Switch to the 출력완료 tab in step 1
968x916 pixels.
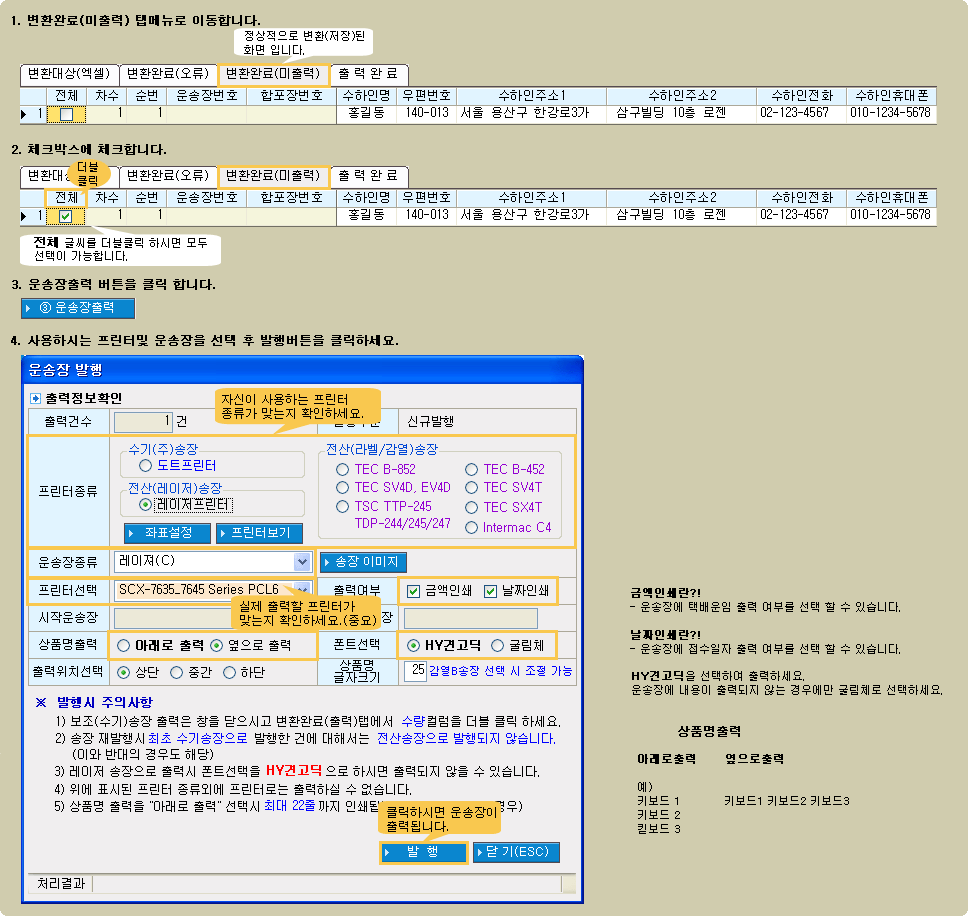pyautogui.click(x=368, y=73)
